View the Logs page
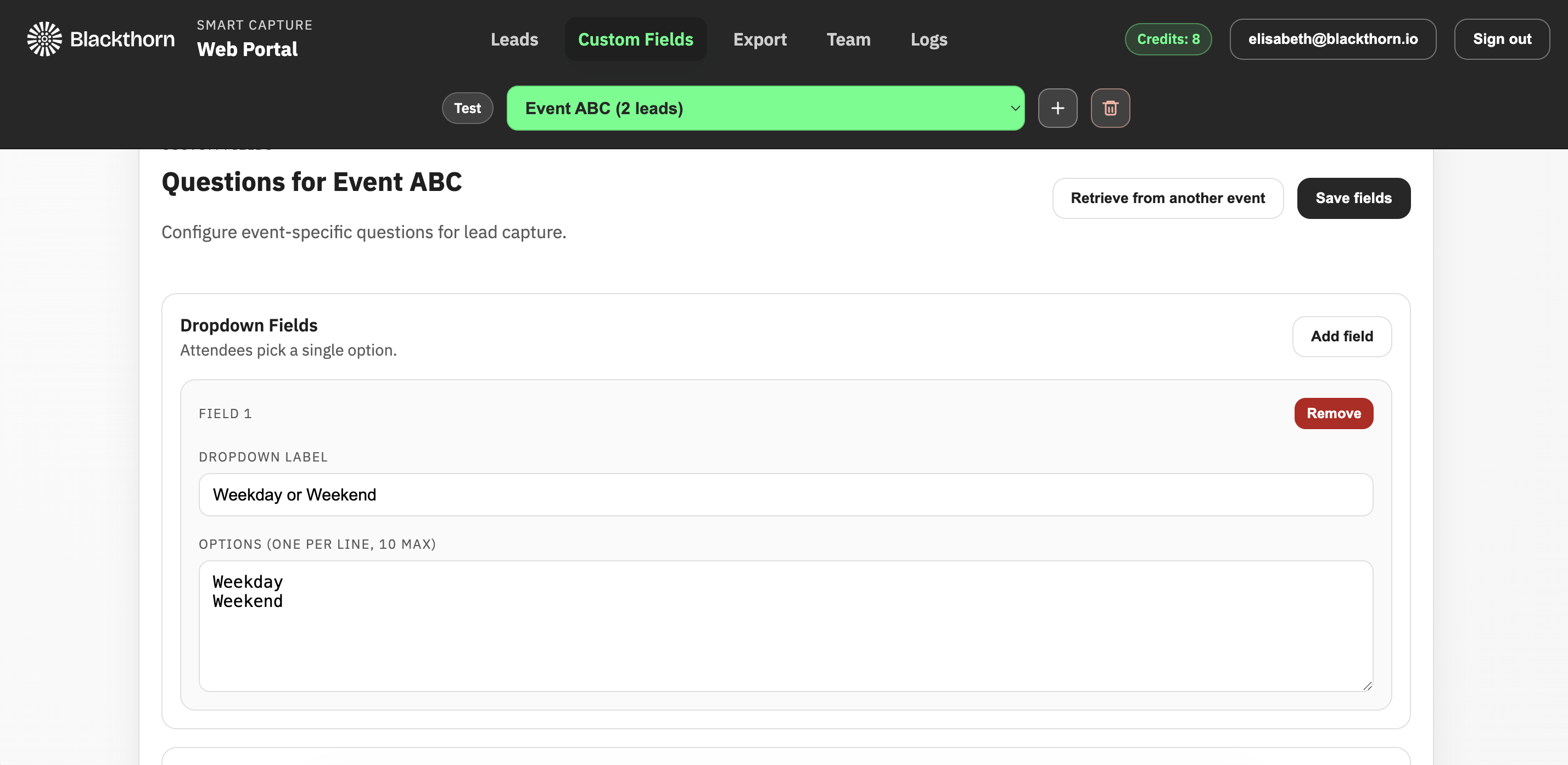This screenshot has height=765, width=1568. 929,39
